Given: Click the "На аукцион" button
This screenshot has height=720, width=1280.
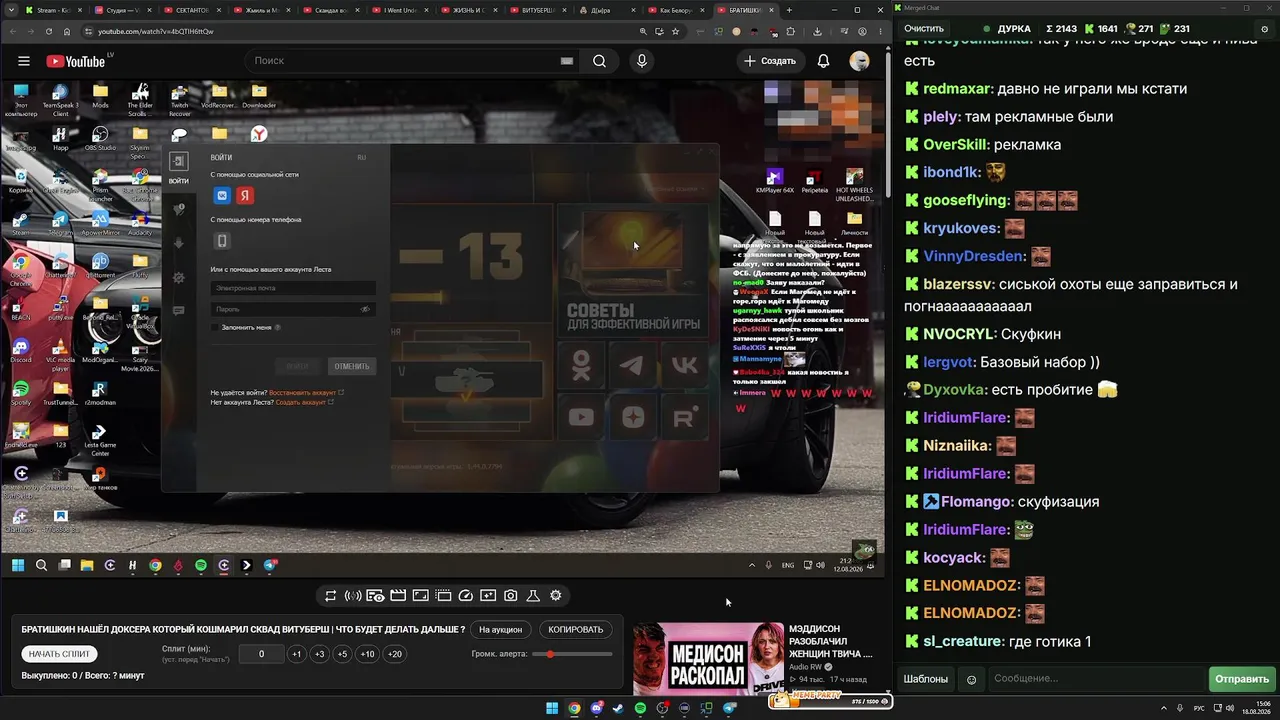Looking at the screenshot, I should pos(500,630).
